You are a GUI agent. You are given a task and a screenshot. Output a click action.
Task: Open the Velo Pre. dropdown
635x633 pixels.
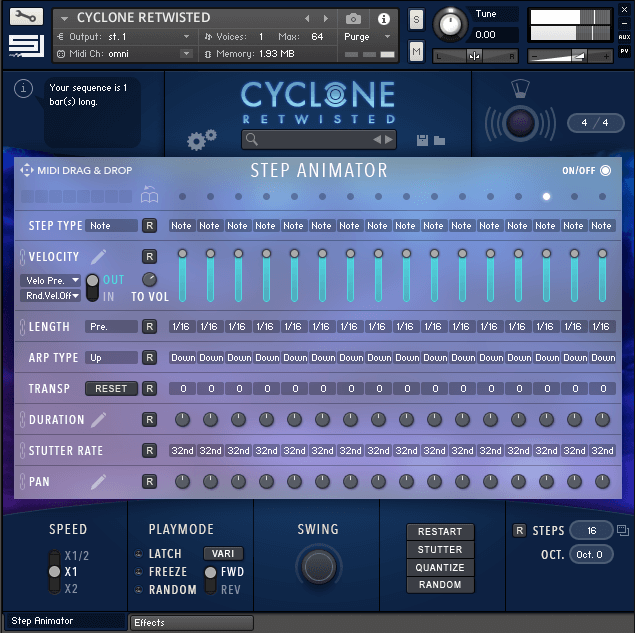(x=50, y=280)
